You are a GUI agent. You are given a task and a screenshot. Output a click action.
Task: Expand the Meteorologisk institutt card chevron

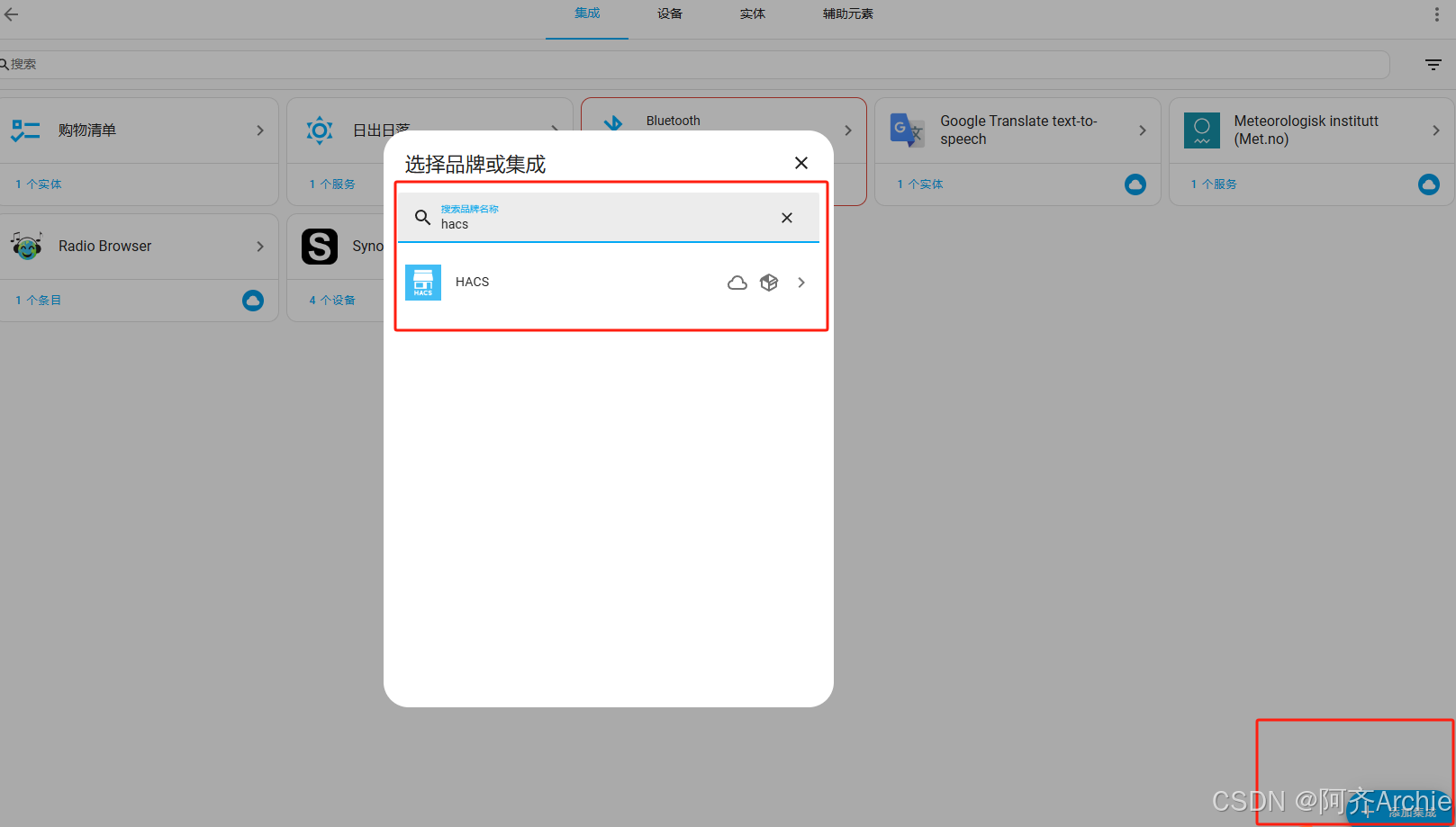1436,130
